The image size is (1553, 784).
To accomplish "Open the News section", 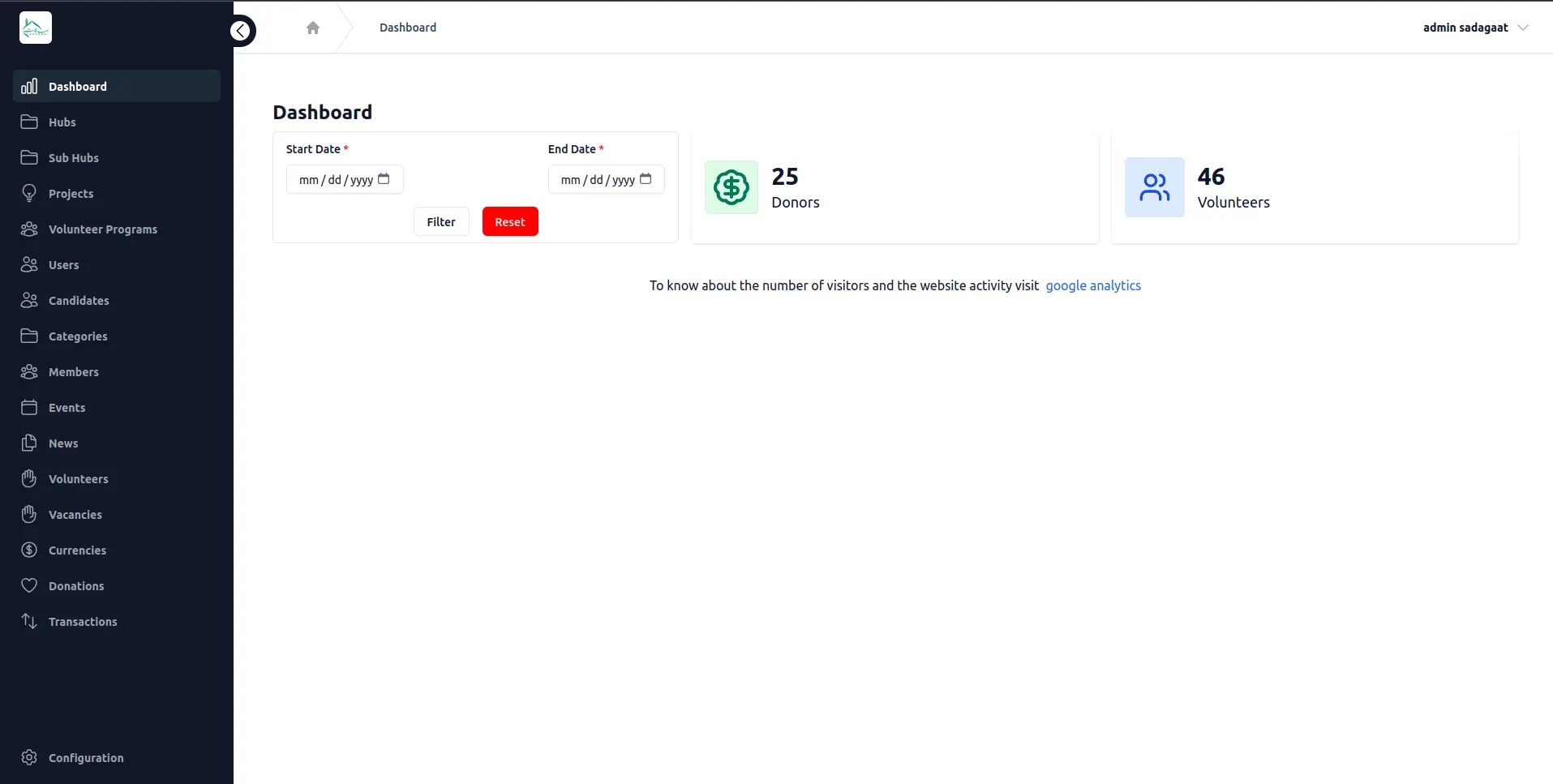I will [117, 443].
